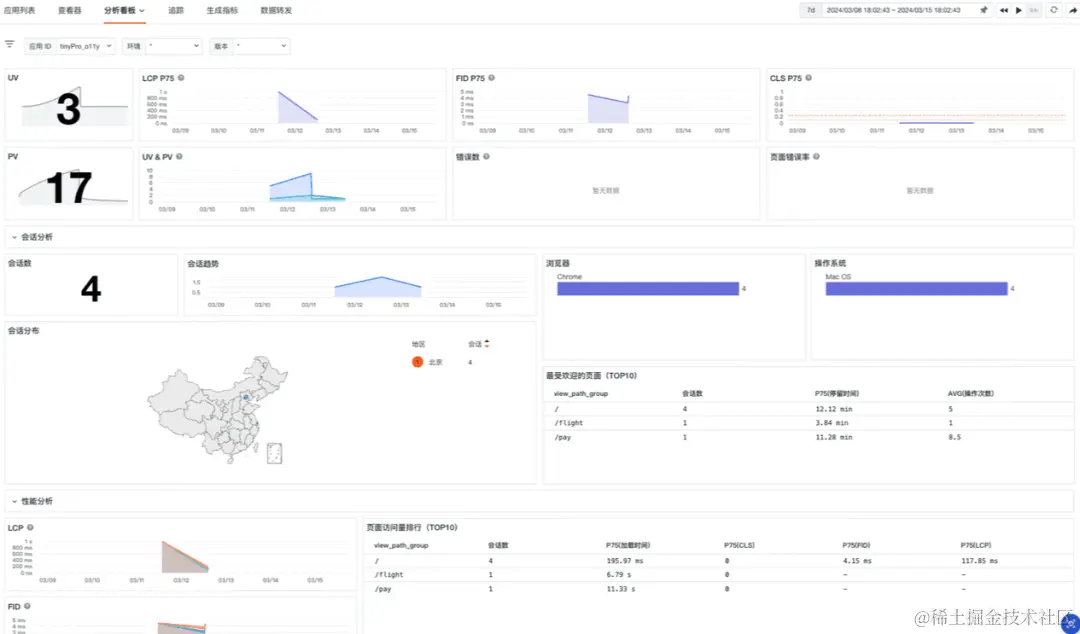Image resolution: width=1080 pixels, height=634 pixels.
Task: Click the filter icon beside 应用 ID
Action: pyautogui.click(x=10, y=44)
